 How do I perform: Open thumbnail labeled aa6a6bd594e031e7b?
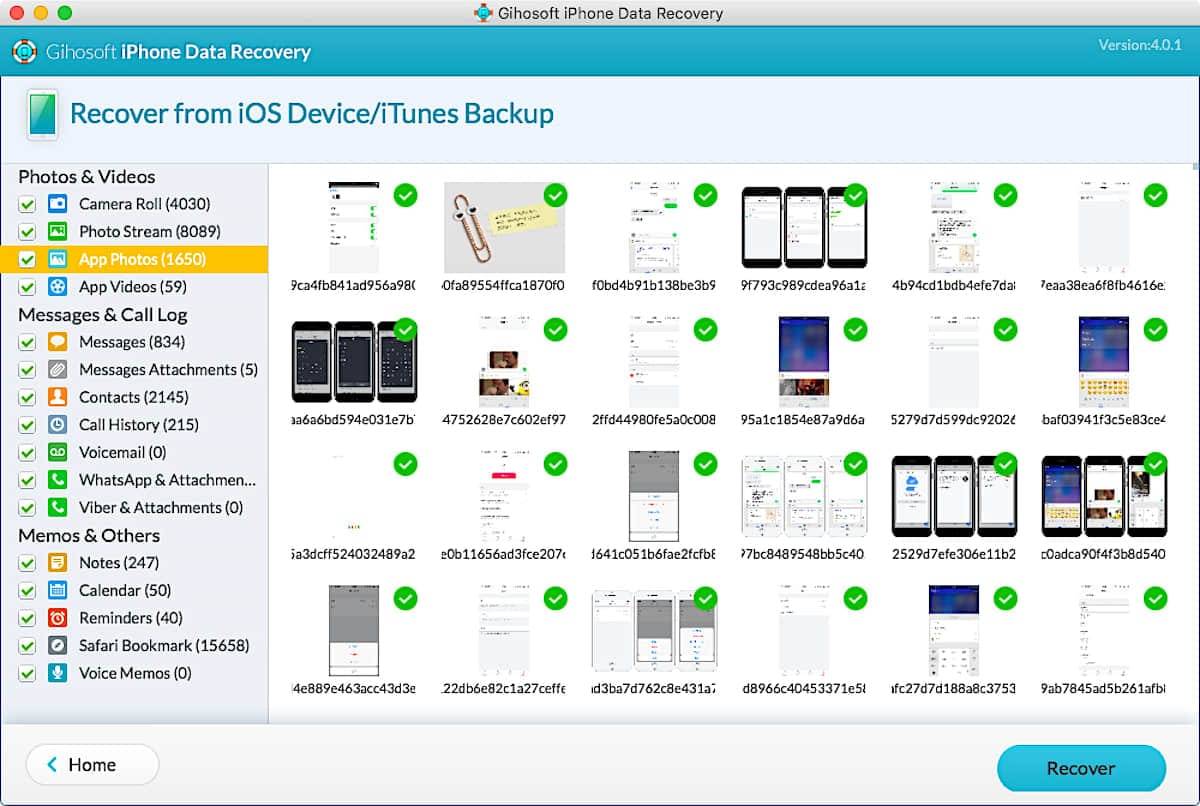(353, 362)
